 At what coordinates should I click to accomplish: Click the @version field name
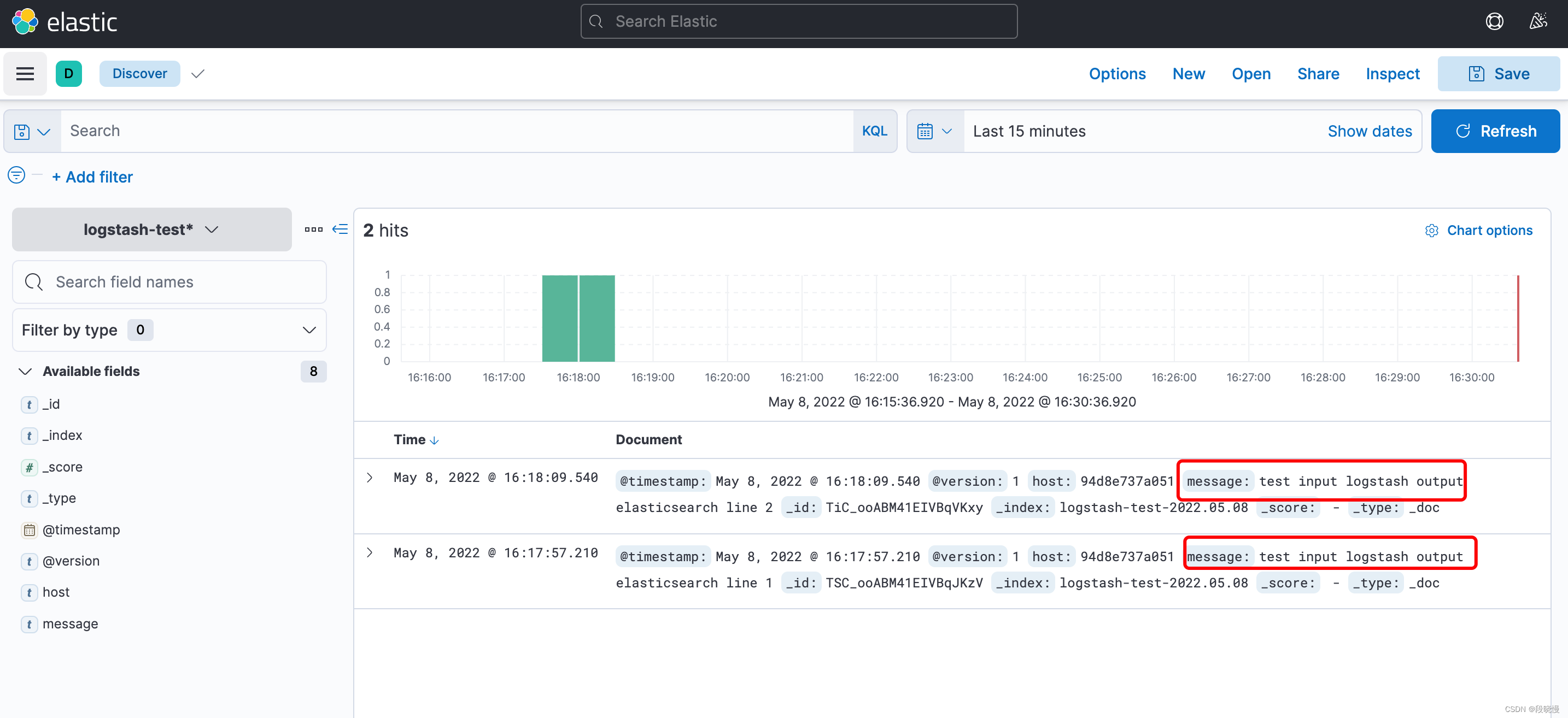tap(71, 561)
